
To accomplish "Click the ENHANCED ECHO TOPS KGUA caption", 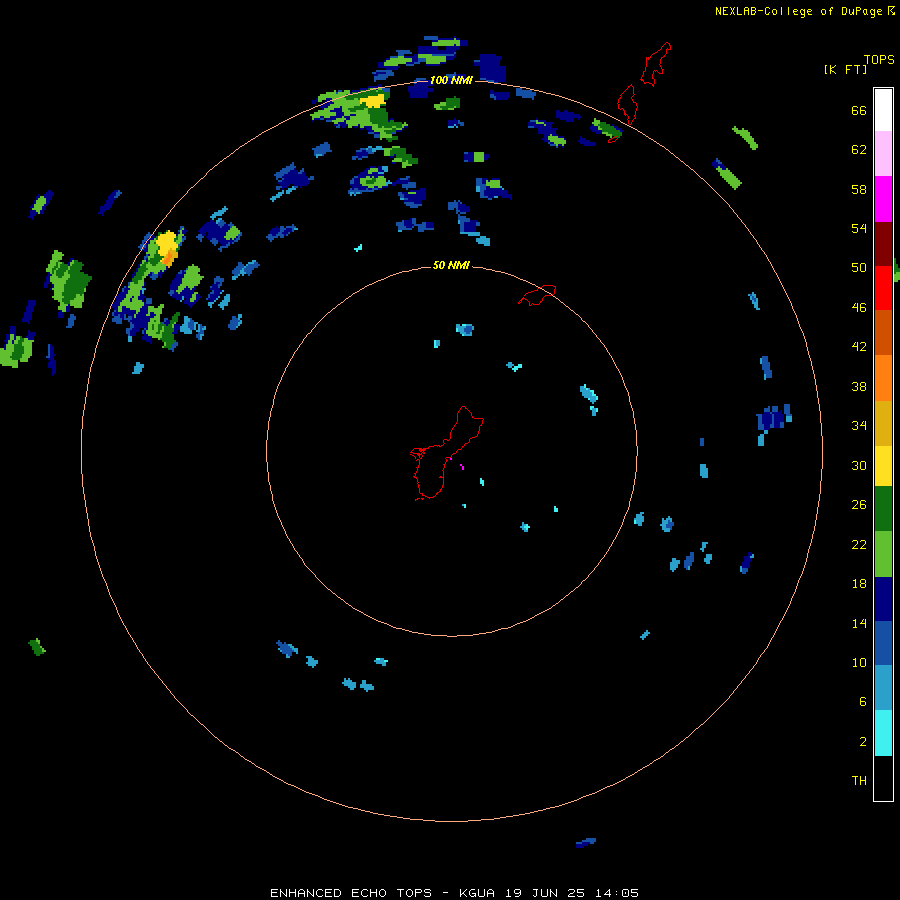I will point(454,893).
